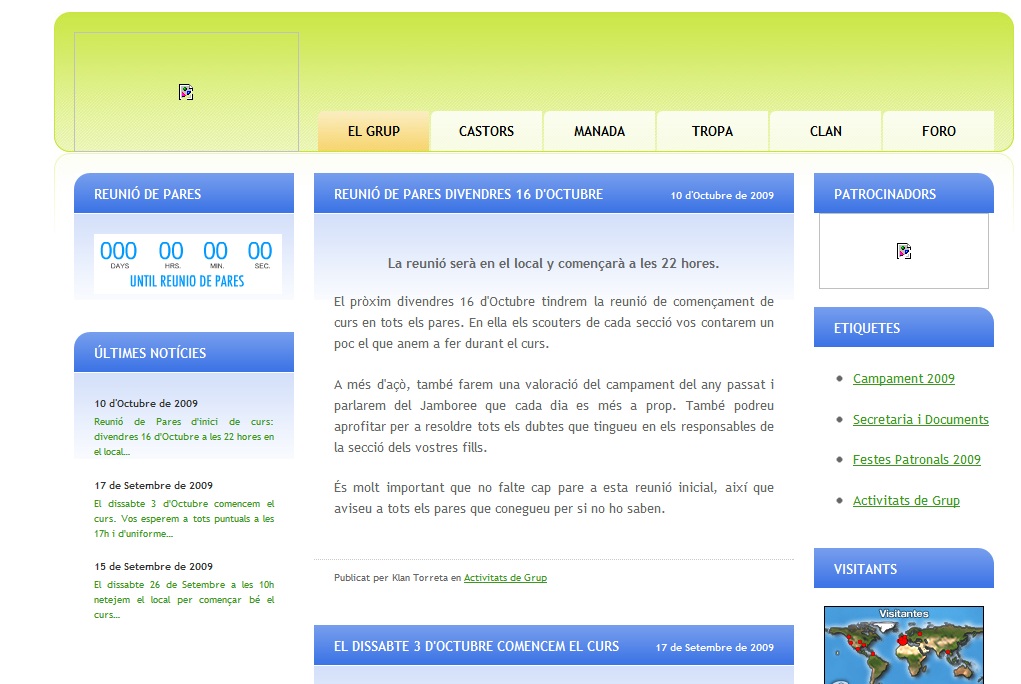Open the Festes Patronals 2009 tag
The image size is (1021, 684).
(x=916, y=459)
